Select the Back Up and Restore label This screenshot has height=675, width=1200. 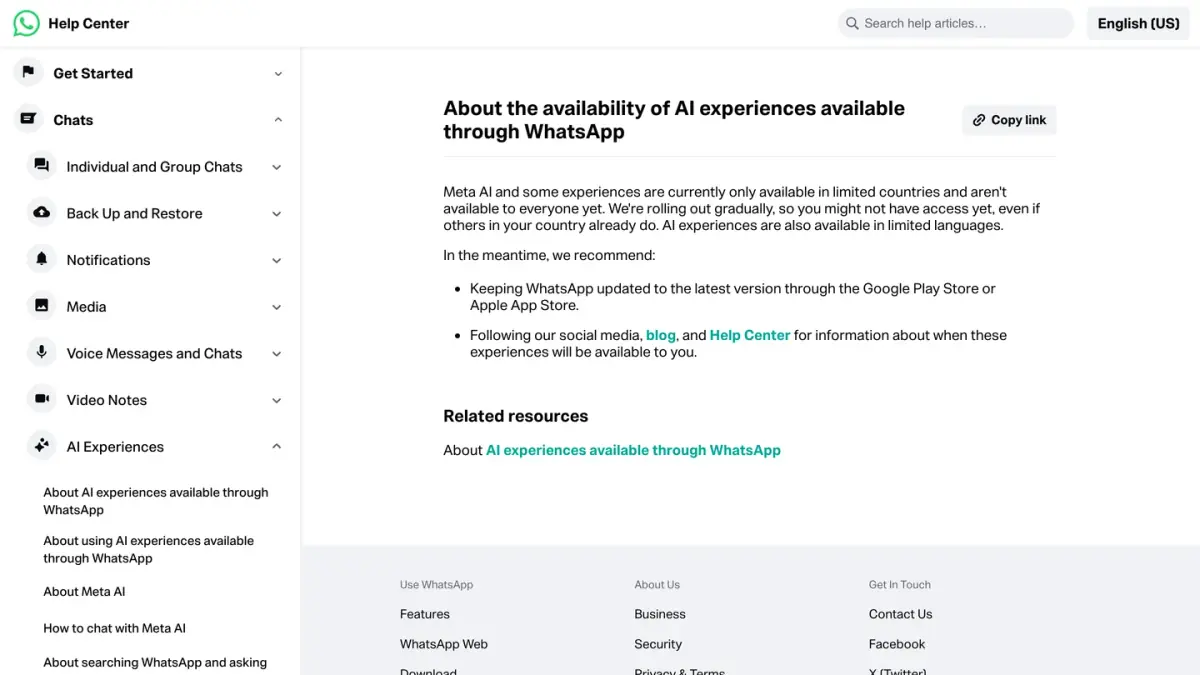[x=134, y=213]
